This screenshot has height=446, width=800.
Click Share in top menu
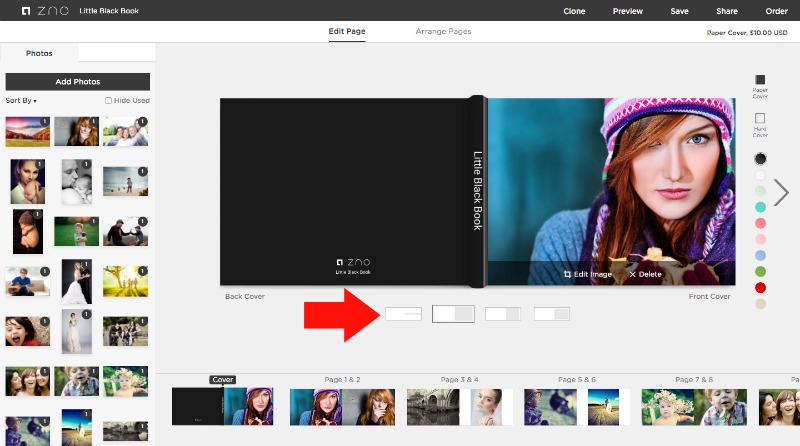coord(727,11)
